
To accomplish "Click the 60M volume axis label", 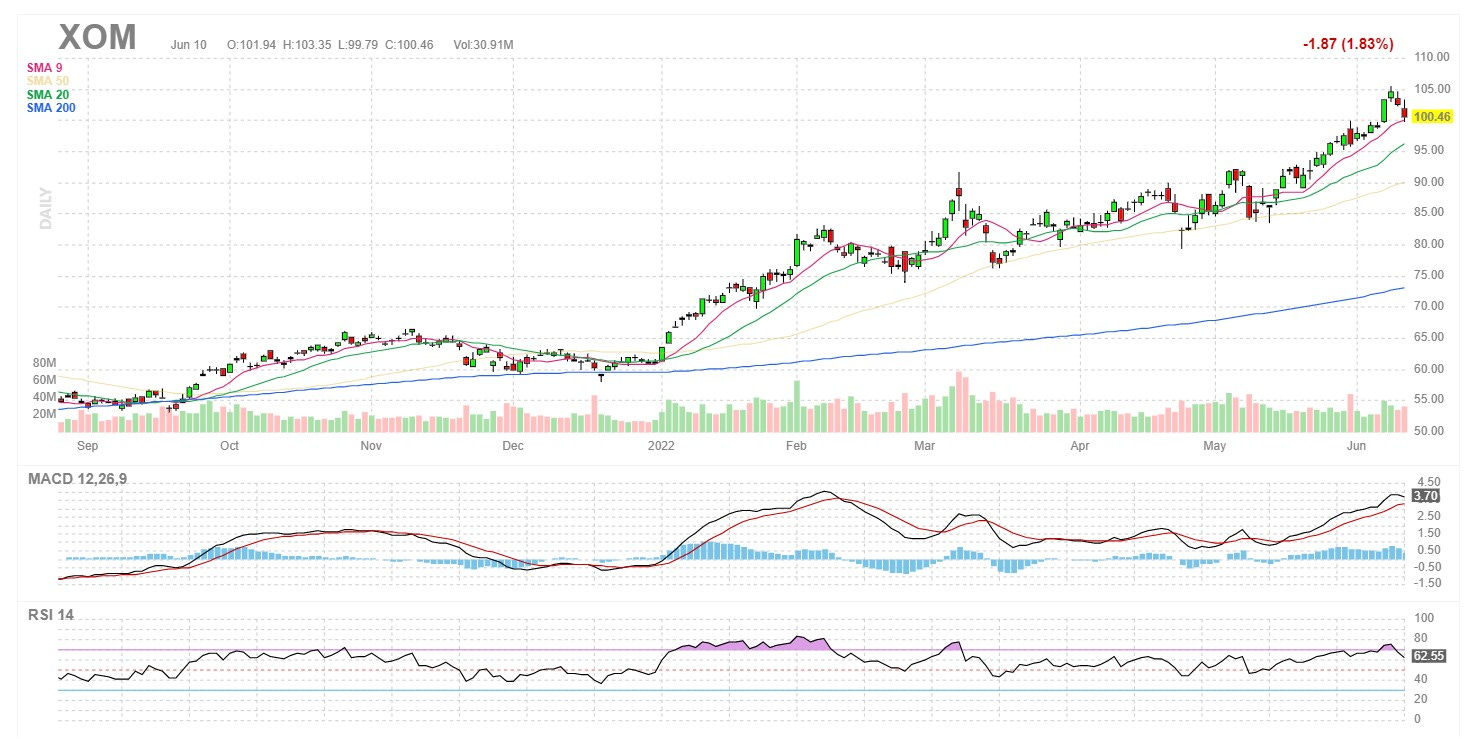I will click(44, 380).
